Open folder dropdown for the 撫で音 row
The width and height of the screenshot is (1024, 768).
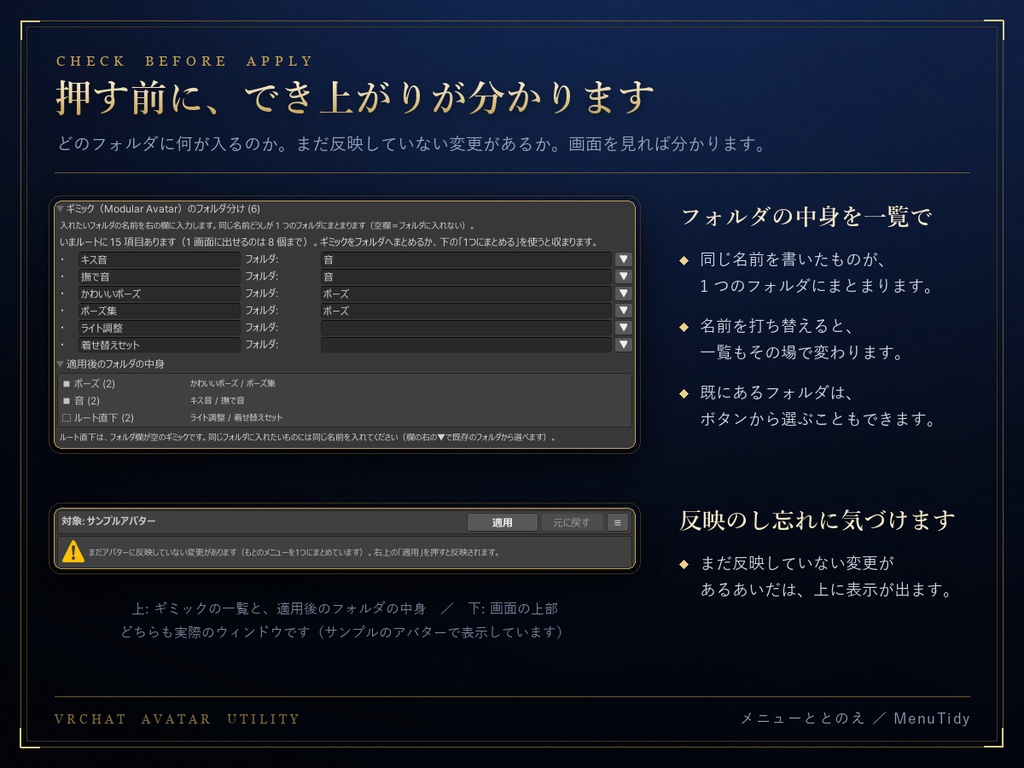click(x=623, y=276)
